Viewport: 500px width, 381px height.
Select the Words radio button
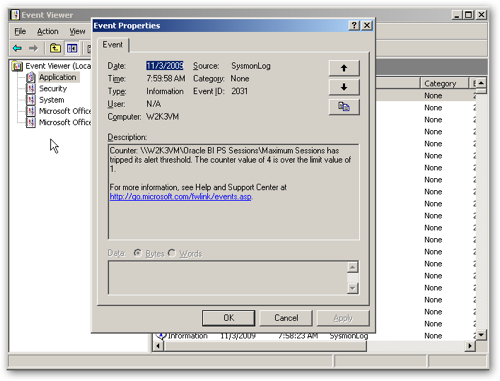[x=172, y=253]
